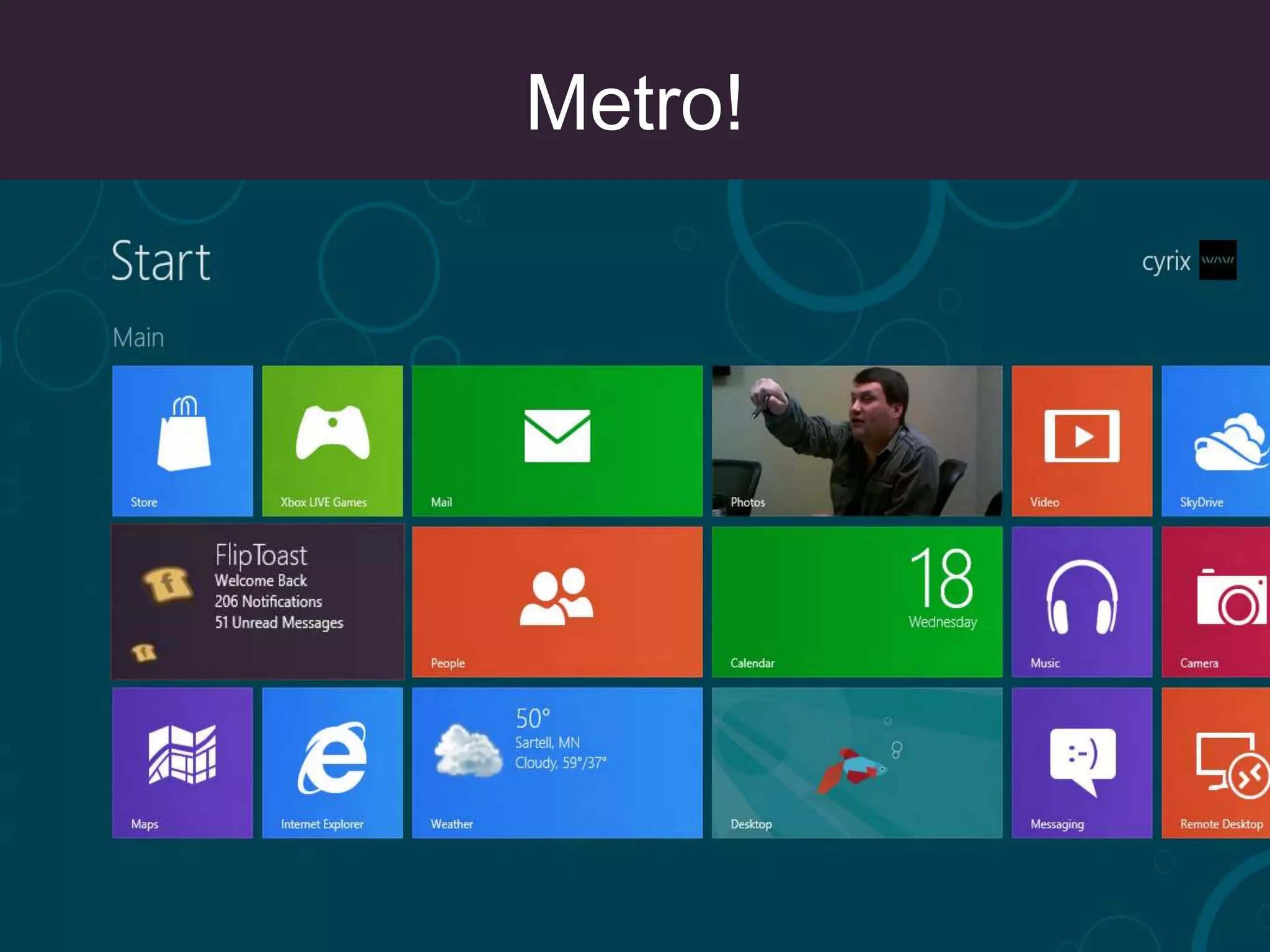
Task: Click the cyrix user avatar picture
Action: pyautogui.click(x=1217, y=260)
